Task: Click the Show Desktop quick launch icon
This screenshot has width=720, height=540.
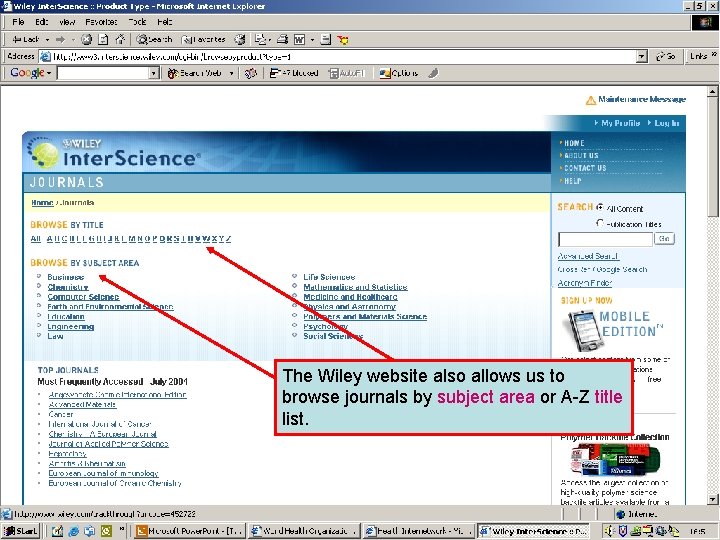Action: (57, 531)
